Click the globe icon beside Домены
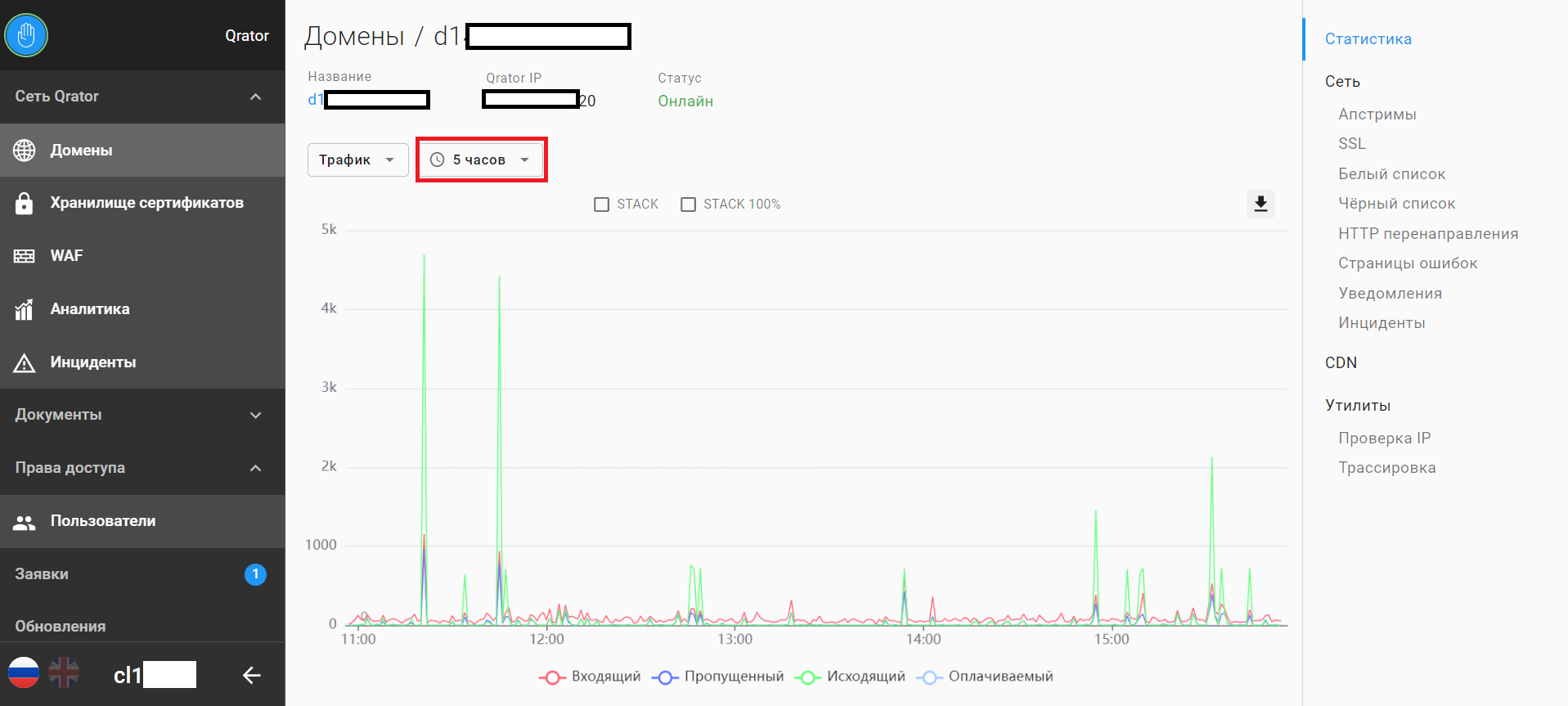Image resolution: width=1568 pixels, height=706 pixels. (x=25, y=151)
